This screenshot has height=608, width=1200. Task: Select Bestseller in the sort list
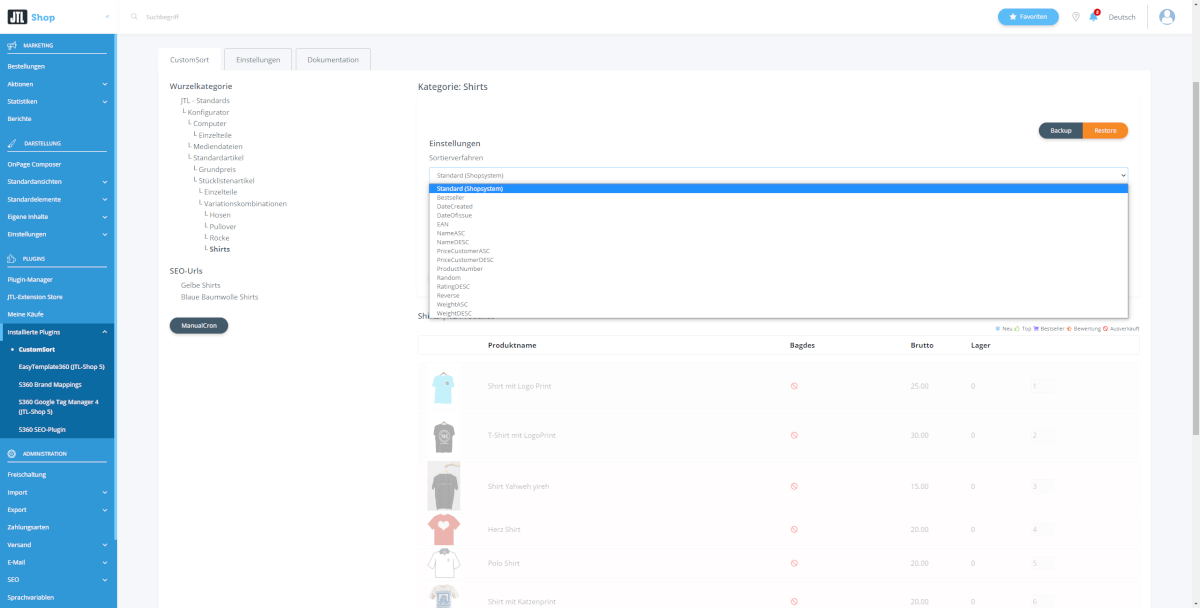pyautogui.click(x=450, y=198)
